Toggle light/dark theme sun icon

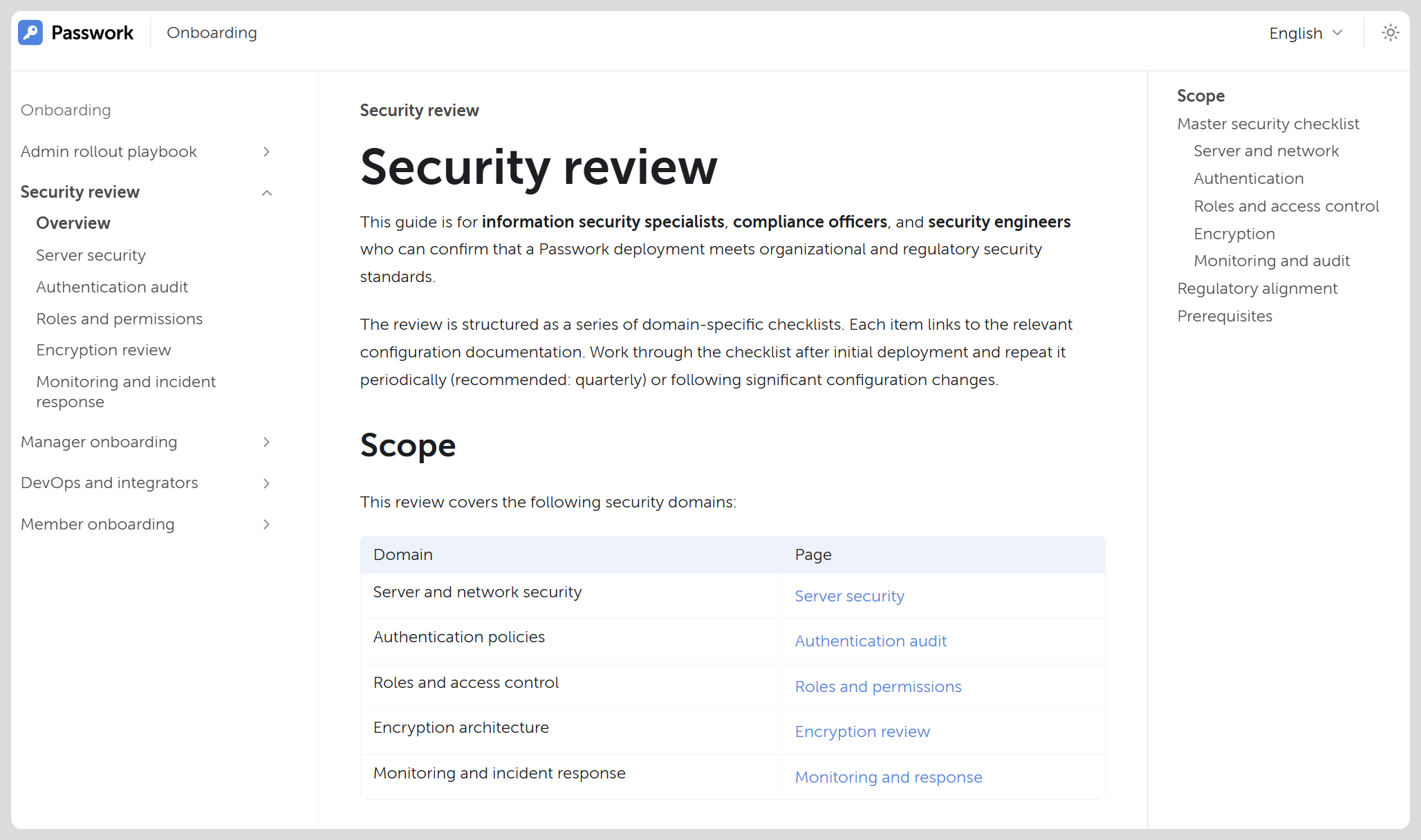click(1390, 32)
